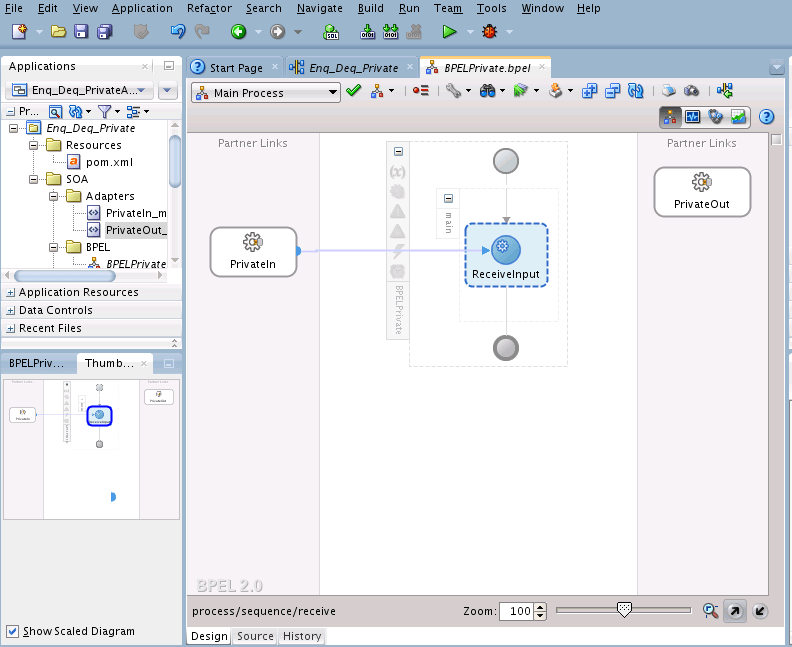
Task: Click the red Debug bug icon
Action: (x=489, y=32)
